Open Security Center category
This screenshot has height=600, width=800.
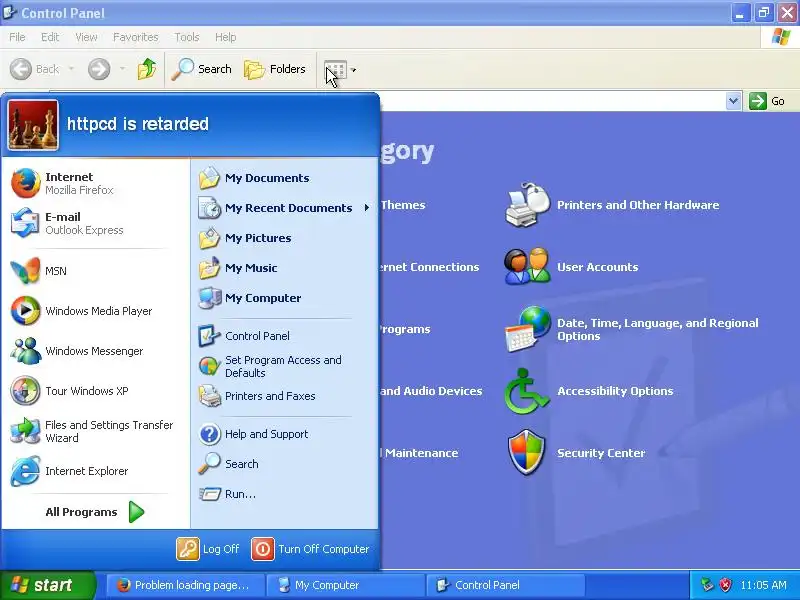click(x=575, y=453)
